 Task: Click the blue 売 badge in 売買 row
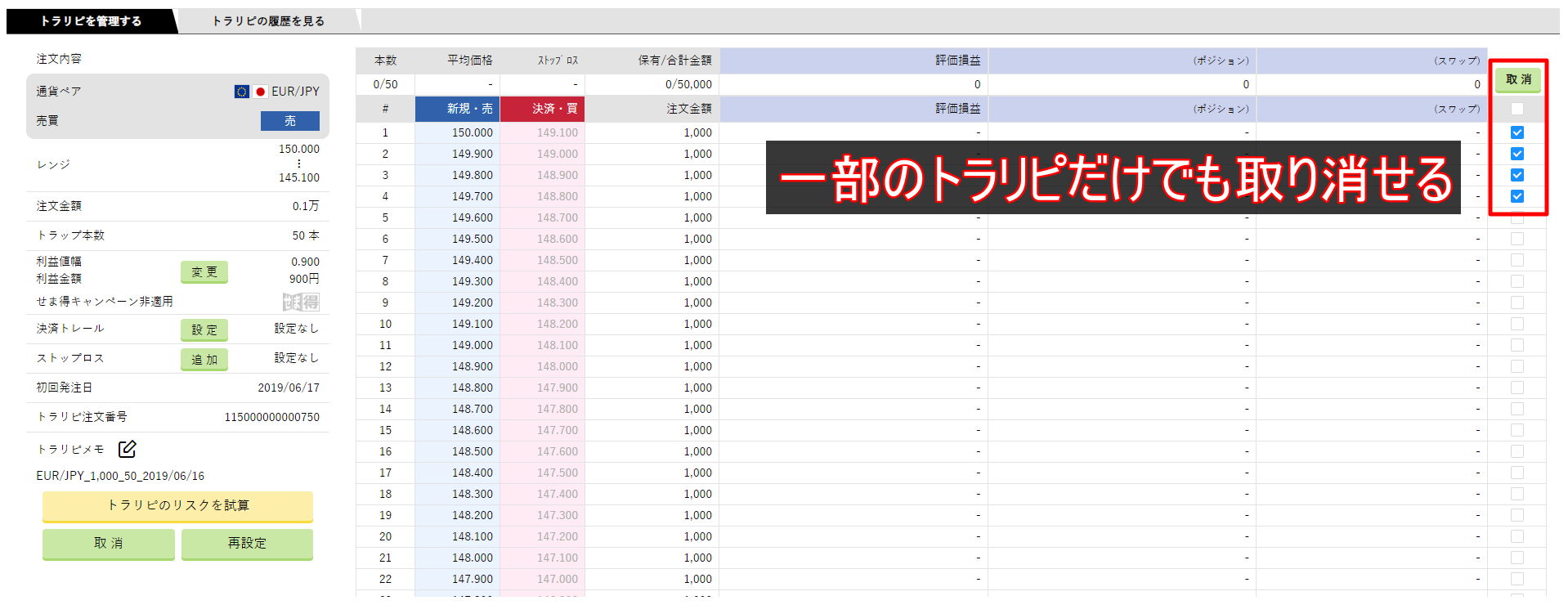click(290, 121)
